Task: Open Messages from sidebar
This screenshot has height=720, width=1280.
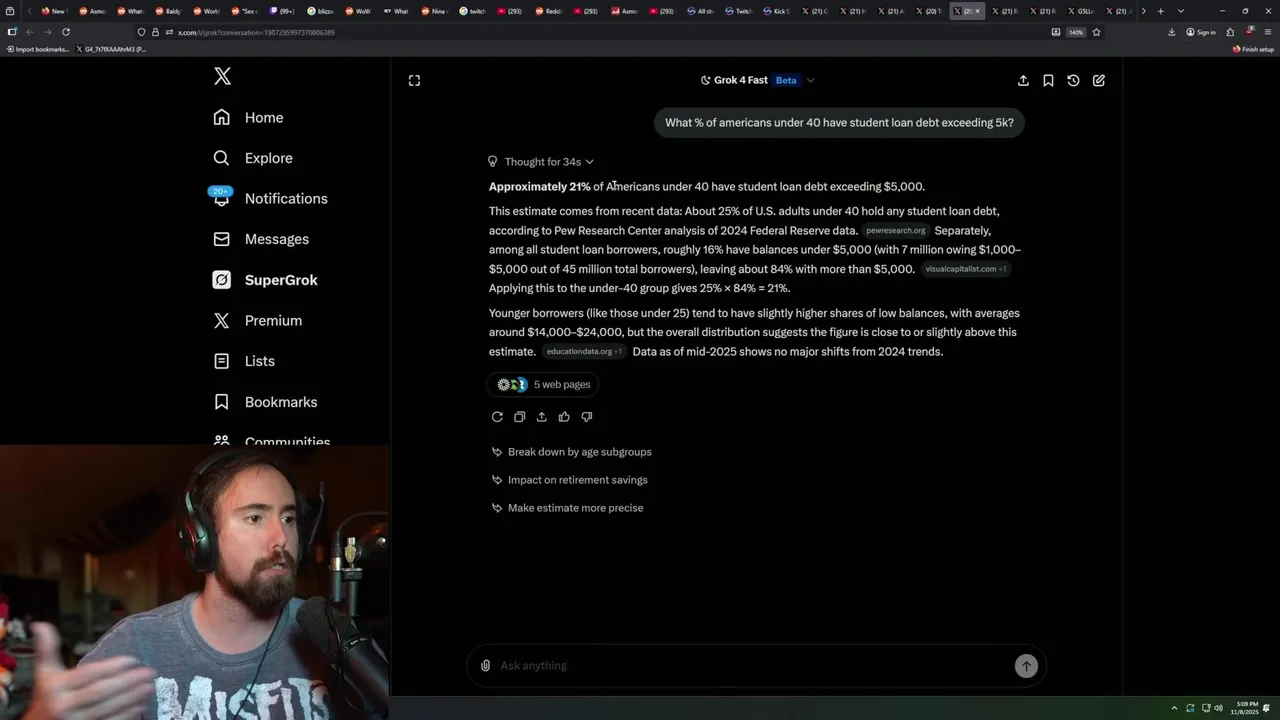Action: tap(261, 239)
